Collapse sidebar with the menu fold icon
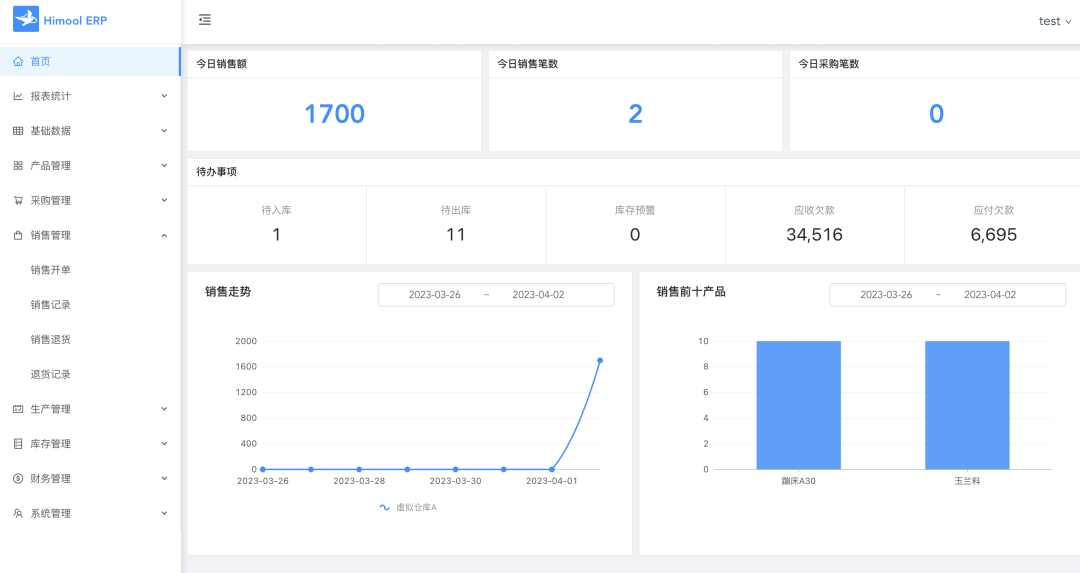This screenshot has height=573, width=1080. click(205, 20)
